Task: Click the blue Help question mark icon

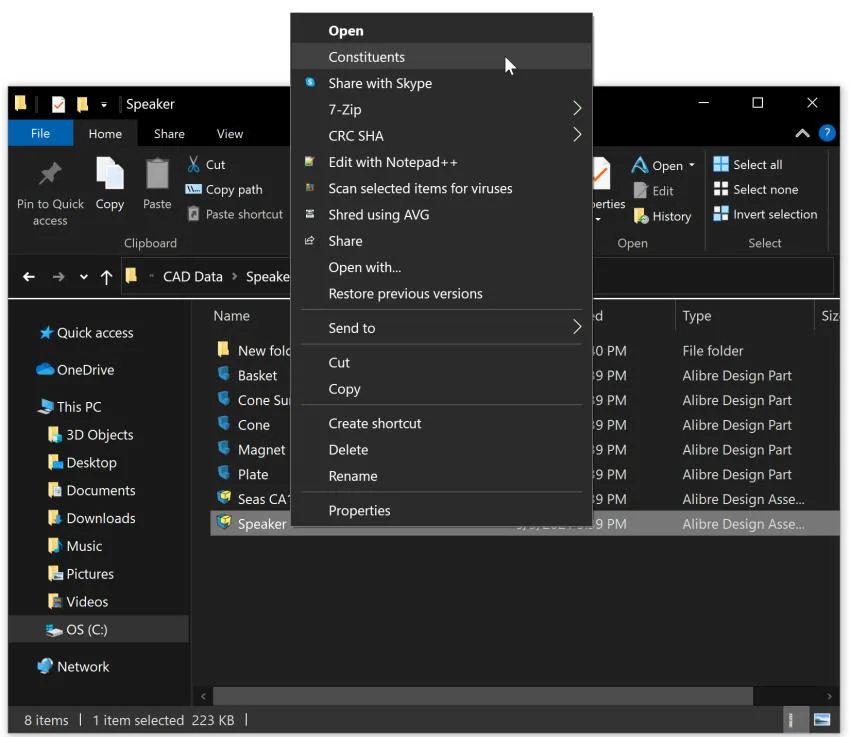Action: point(827,133)
